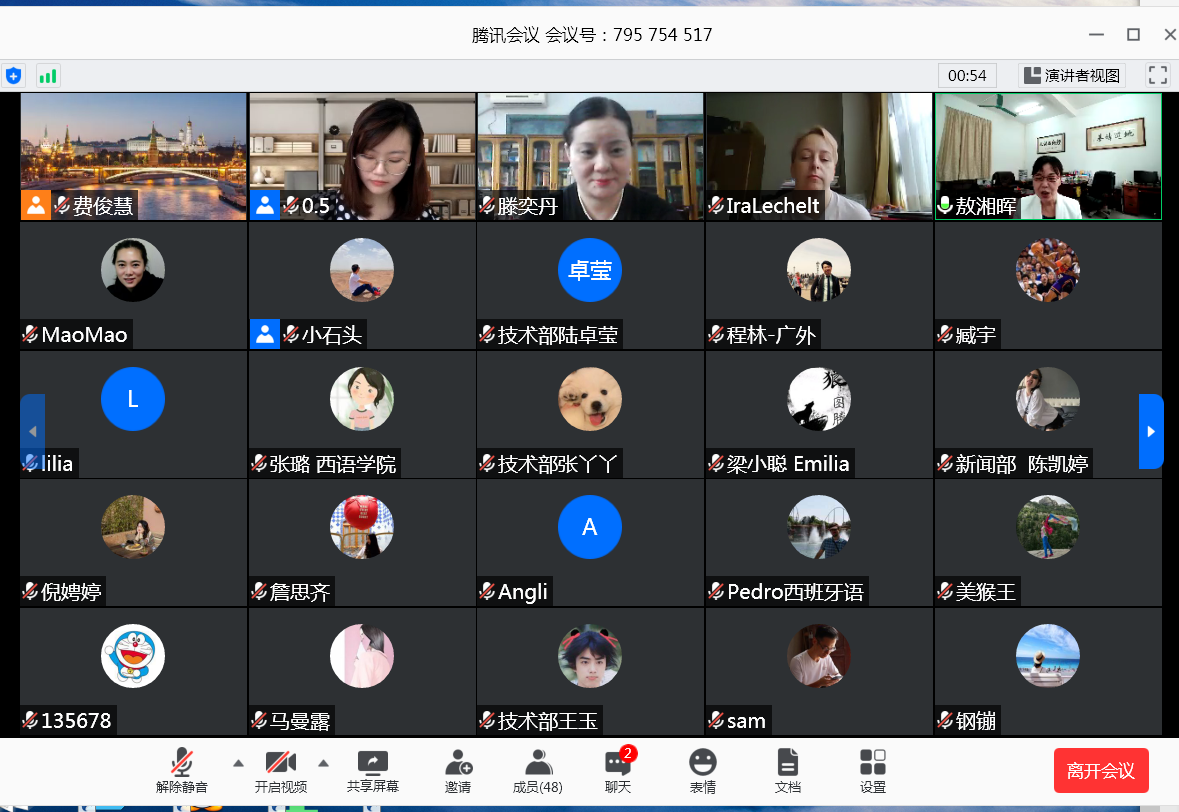Click Share Screen (共享屏幕) button

[x=372, y=771]
